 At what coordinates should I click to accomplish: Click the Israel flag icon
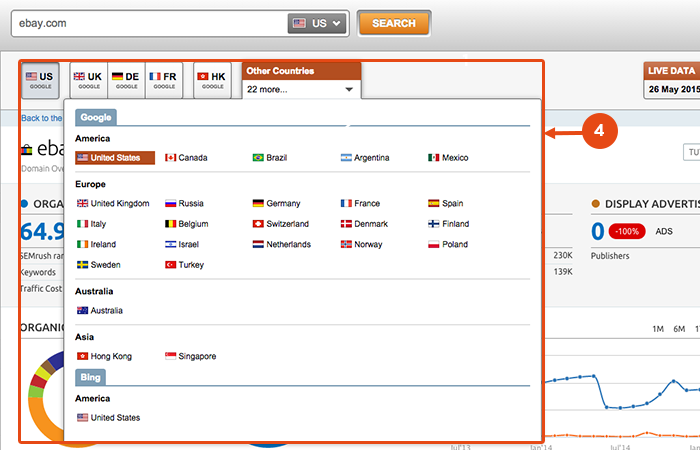(170, 244)
